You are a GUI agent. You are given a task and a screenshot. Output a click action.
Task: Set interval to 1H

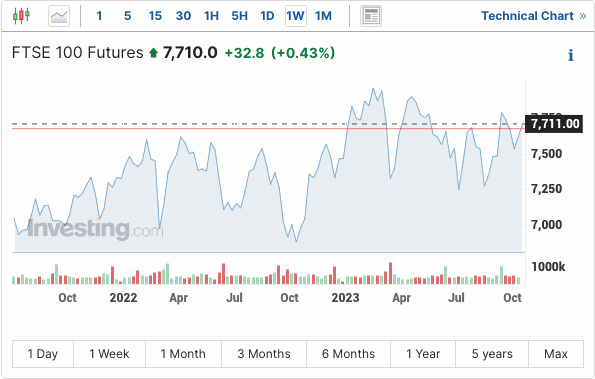211,16
